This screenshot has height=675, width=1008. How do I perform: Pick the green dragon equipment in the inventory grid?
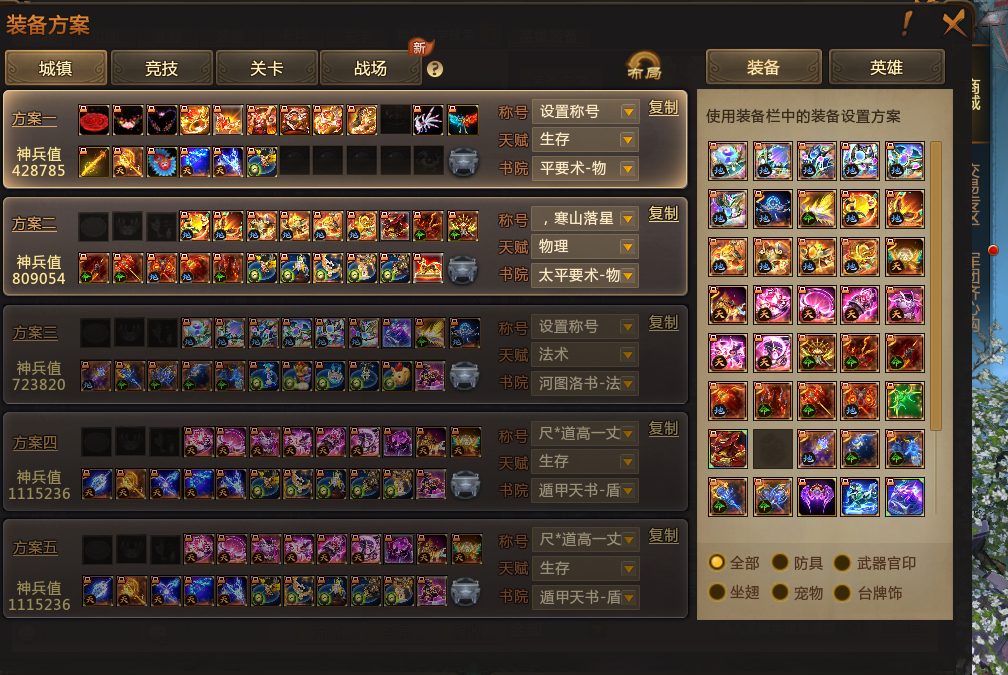[x=904, y=400]
